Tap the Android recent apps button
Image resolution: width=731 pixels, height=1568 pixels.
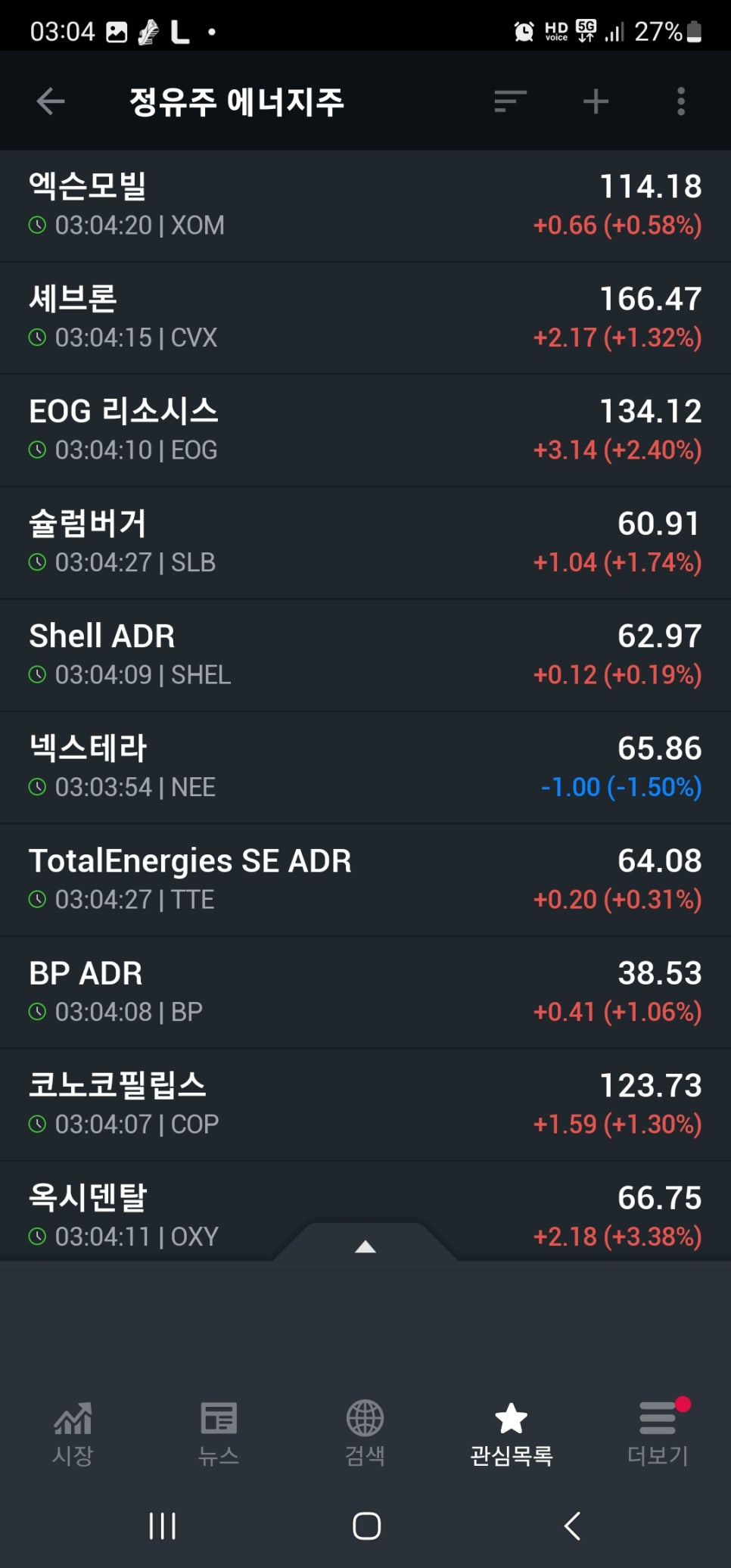[163, 1526]
